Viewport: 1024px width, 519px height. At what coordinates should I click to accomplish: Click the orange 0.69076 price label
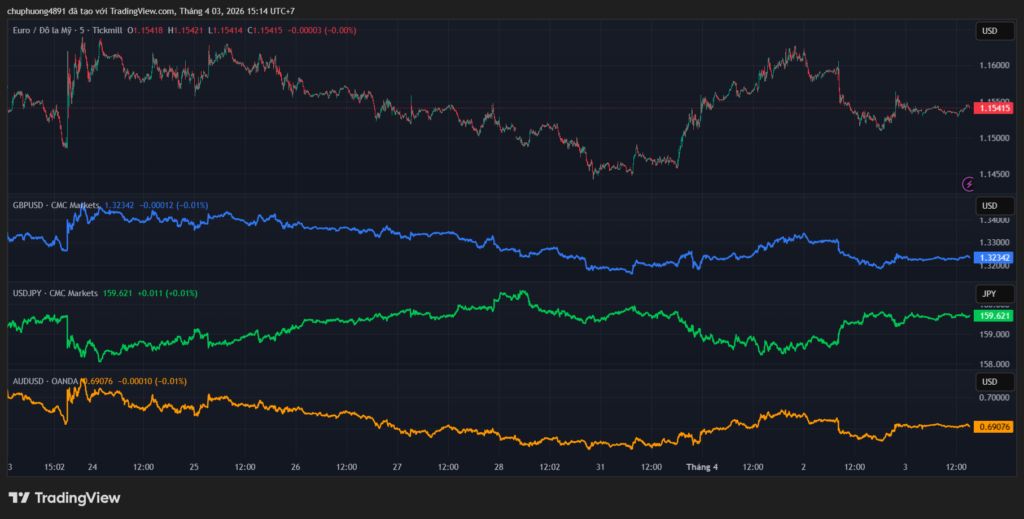click(x=994, y=428)
